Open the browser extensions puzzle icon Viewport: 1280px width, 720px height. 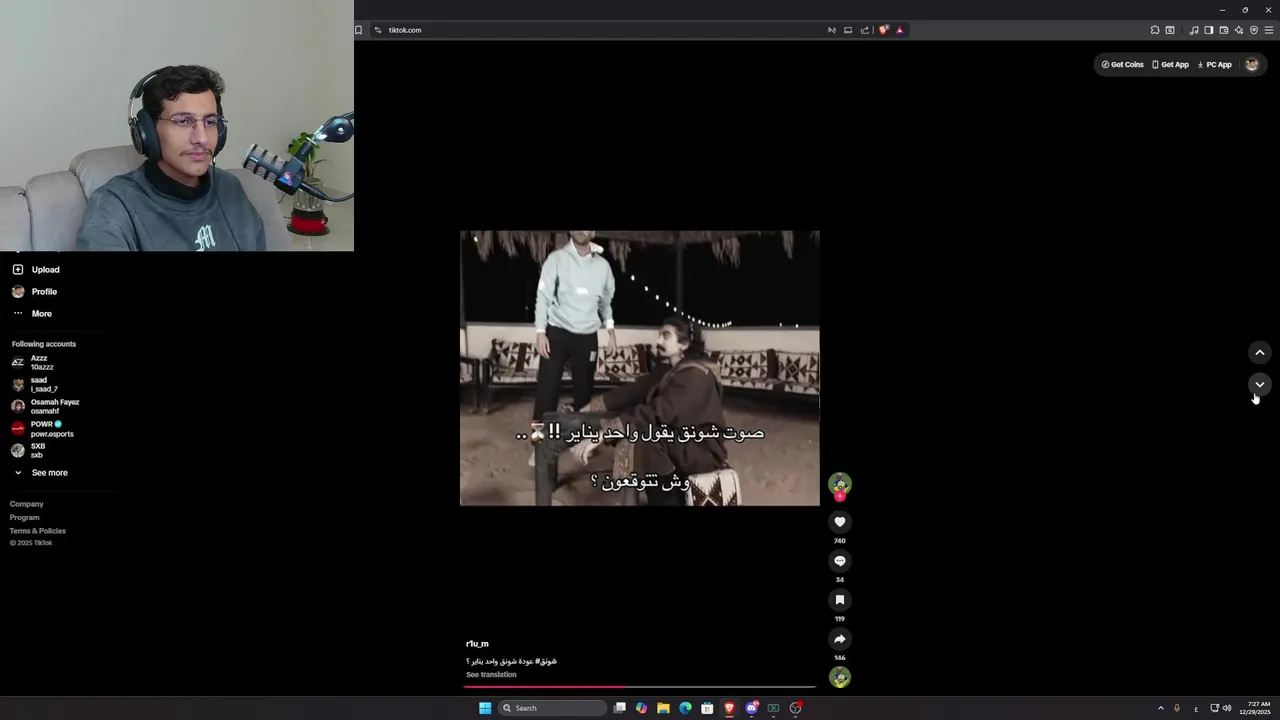click(1155, 30)
